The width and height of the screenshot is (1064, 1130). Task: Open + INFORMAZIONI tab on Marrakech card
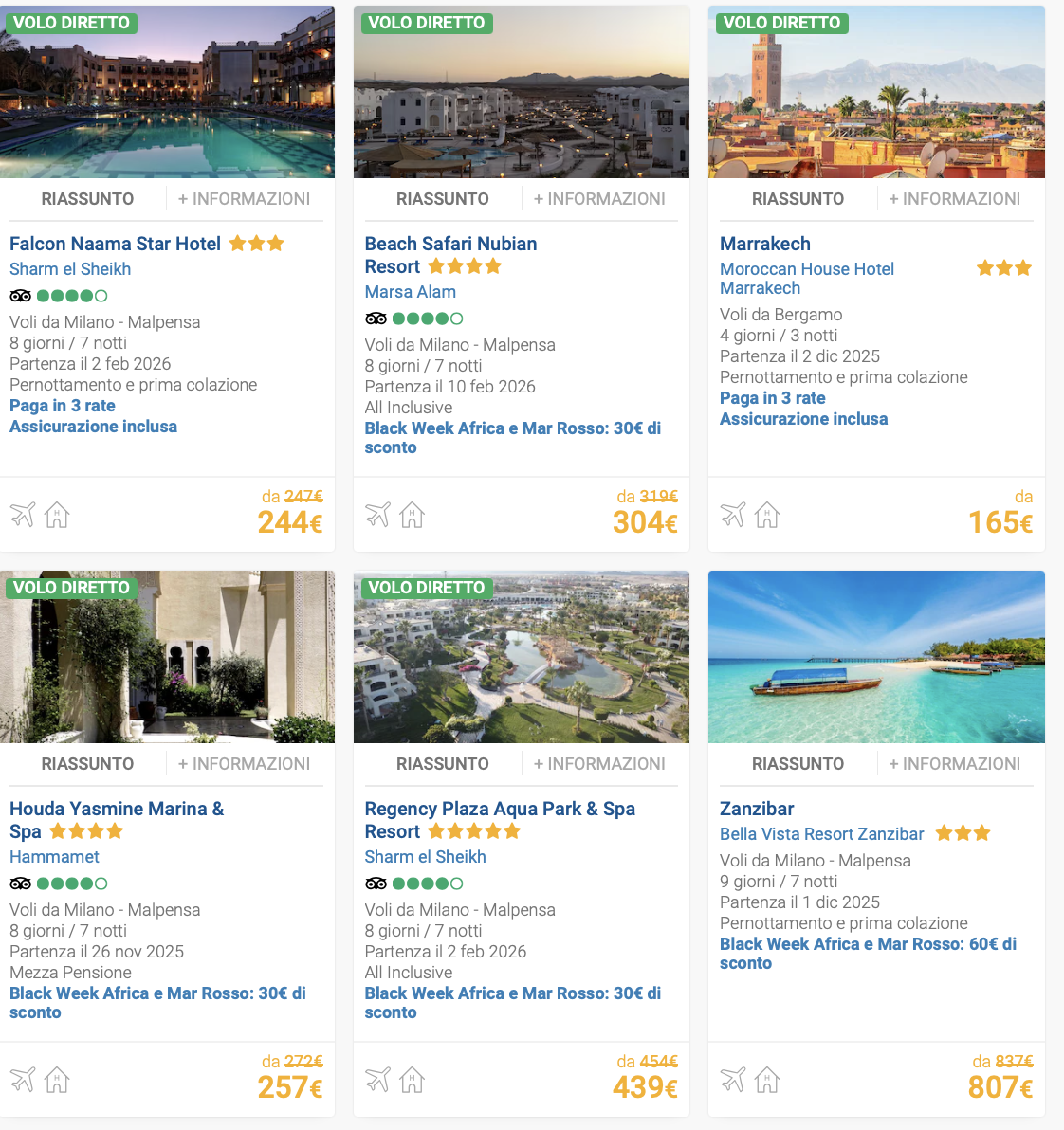[955, 198]
